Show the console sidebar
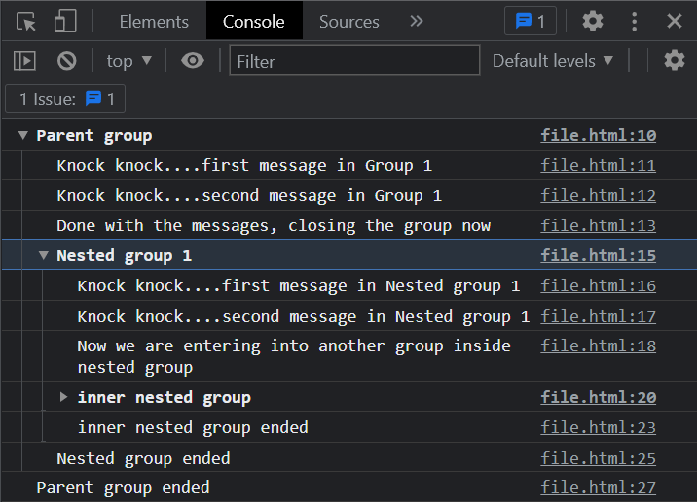The width and height of the screenshot is (698, 503). (x=25, y=61)
